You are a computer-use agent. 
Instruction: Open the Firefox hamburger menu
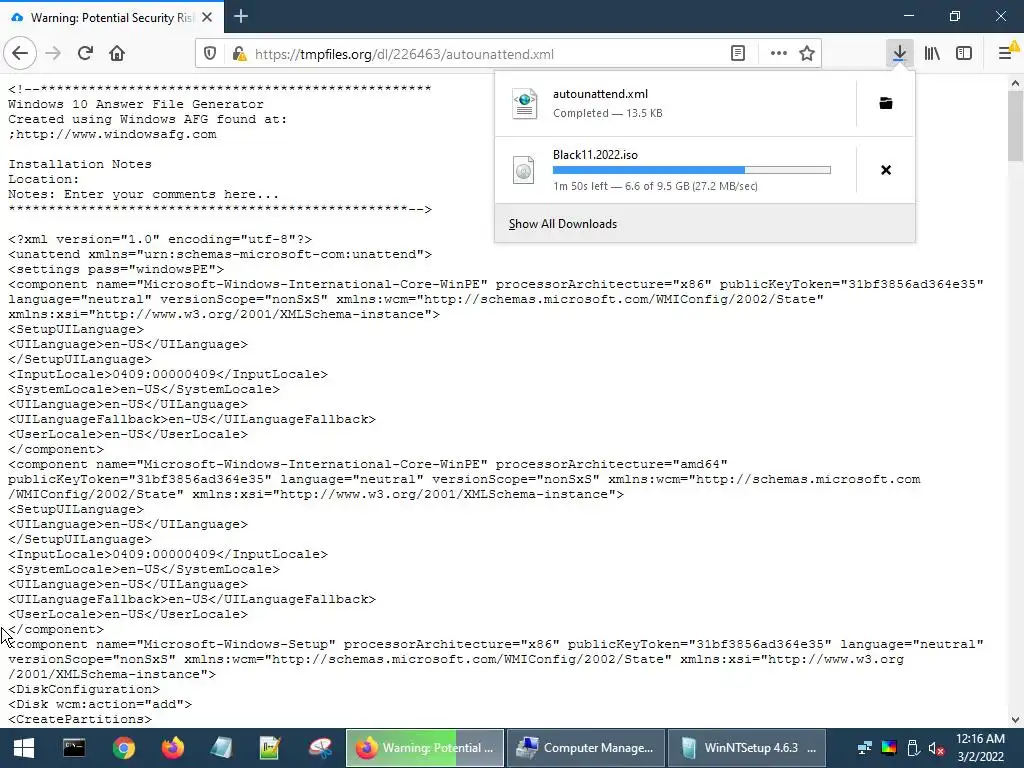[1006, 54]
